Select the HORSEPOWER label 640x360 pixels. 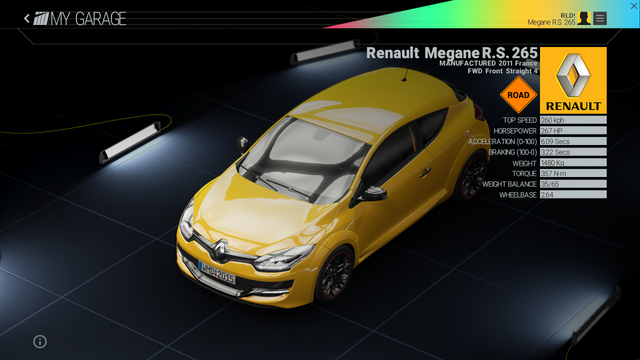(x=515, y=131)
